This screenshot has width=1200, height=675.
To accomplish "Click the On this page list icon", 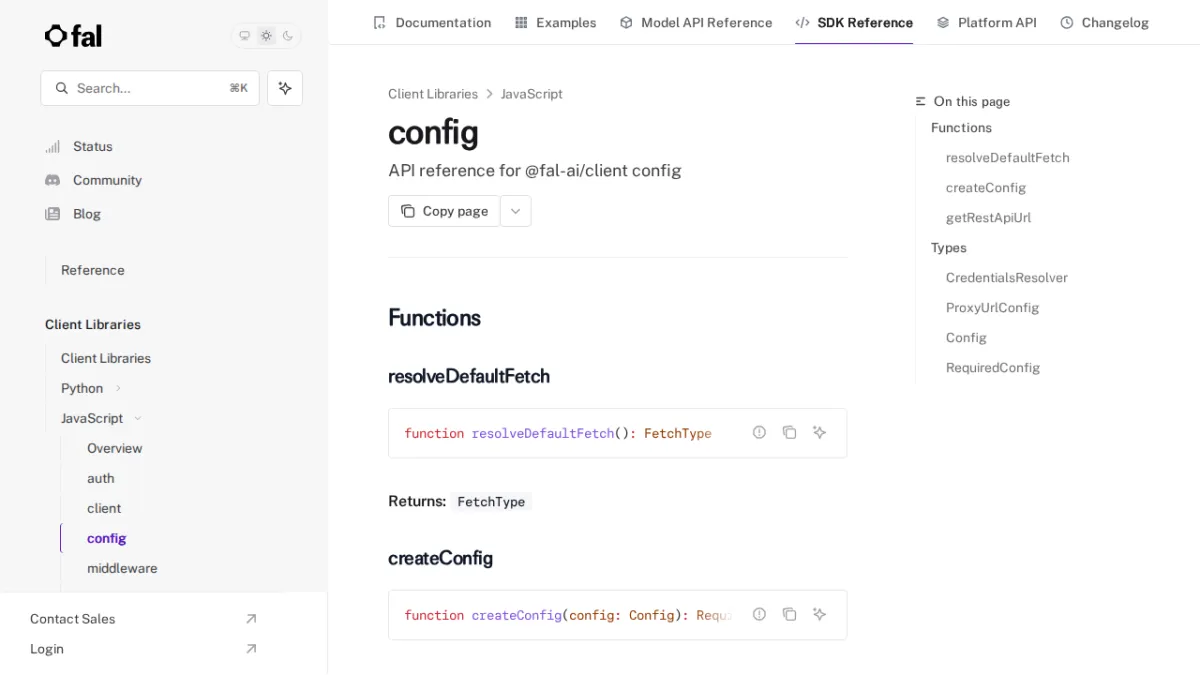I will tap(921, 101).
